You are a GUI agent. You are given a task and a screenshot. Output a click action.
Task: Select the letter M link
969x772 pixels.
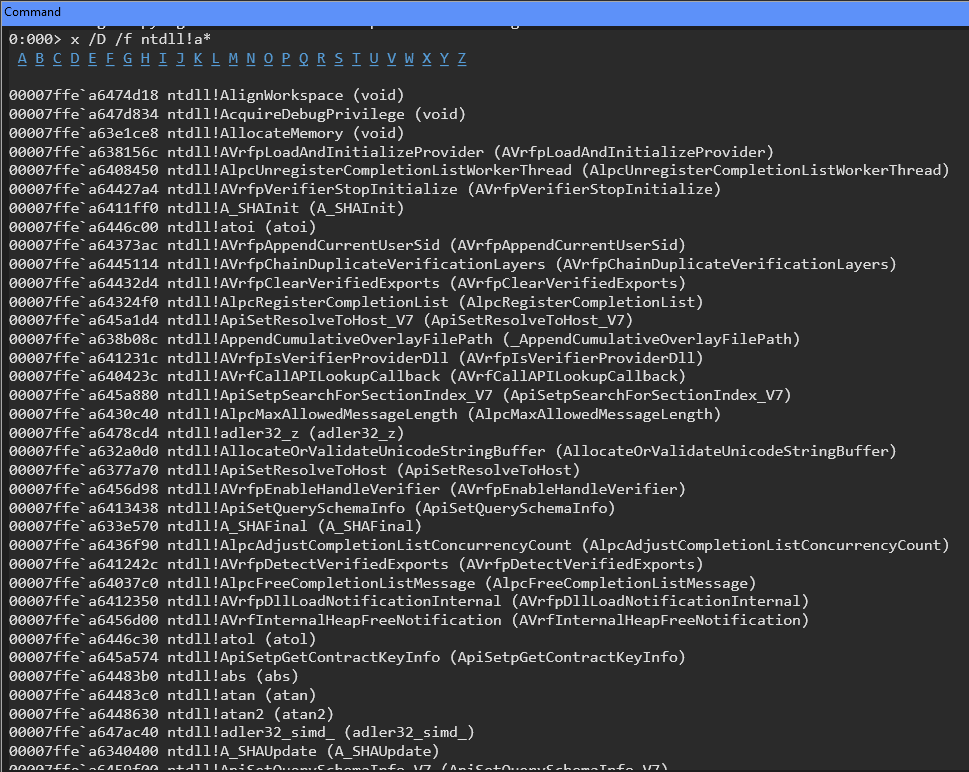pyautogui.click(x=233, y=58)
